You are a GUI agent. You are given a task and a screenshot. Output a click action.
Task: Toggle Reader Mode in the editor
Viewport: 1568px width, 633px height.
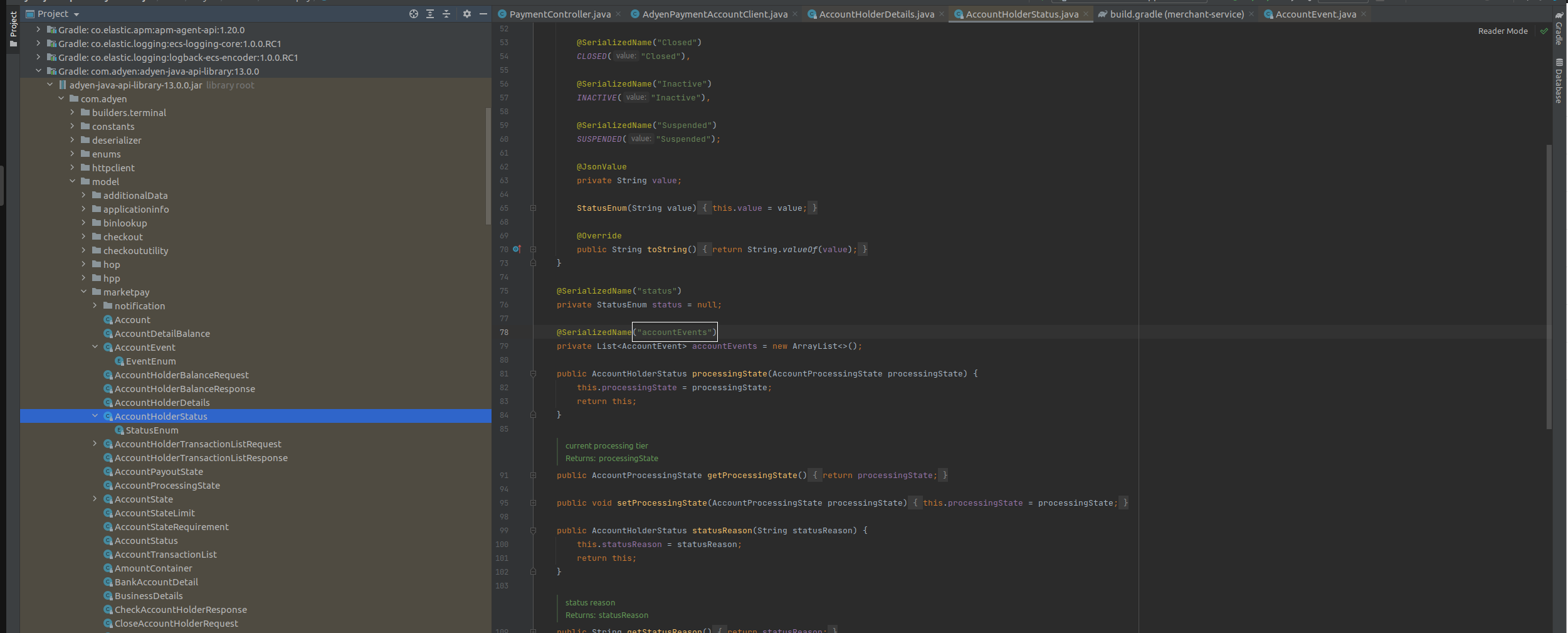[1503, 30]
